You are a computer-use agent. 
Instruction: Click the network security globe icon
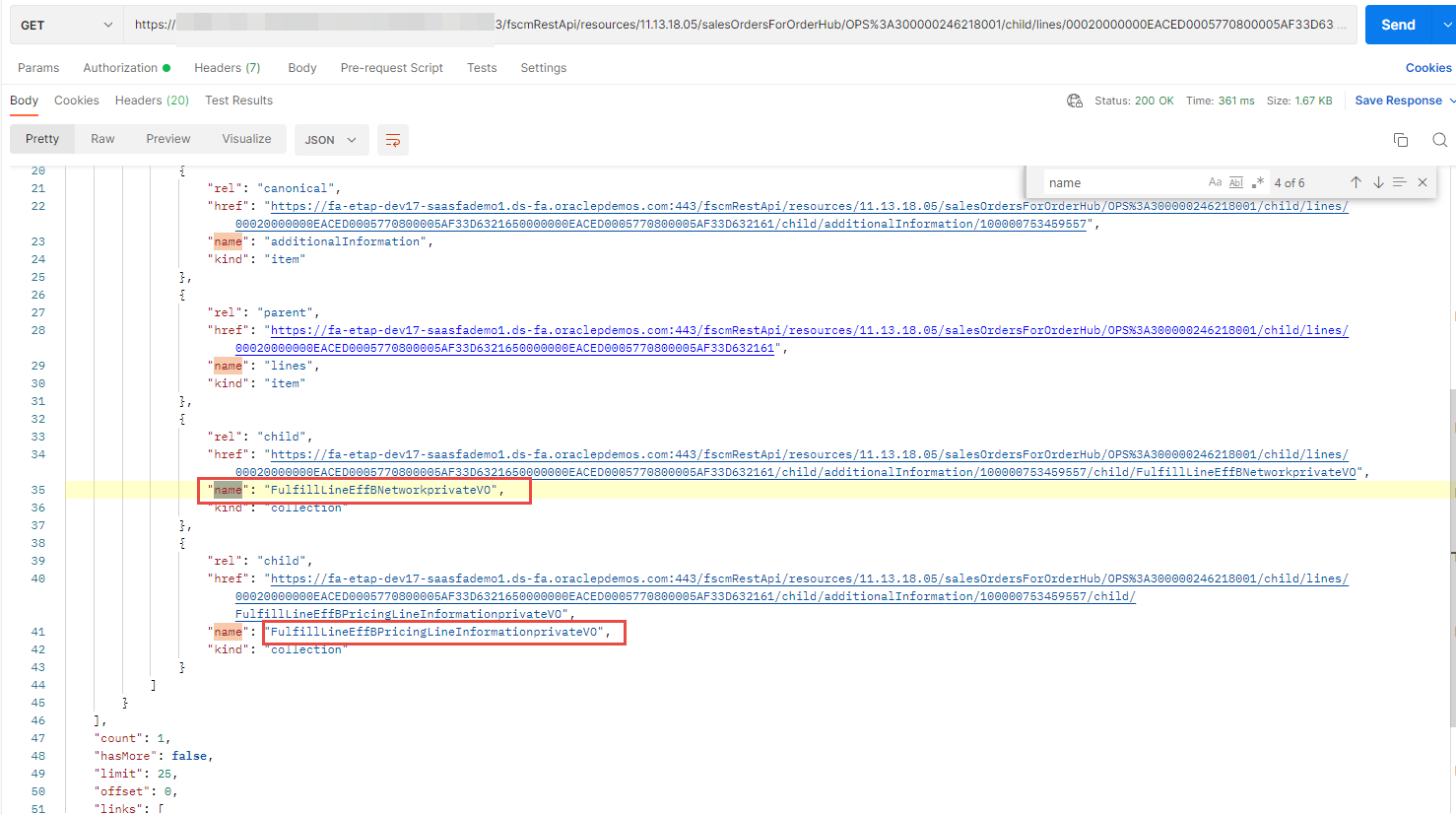pyautogui.click(x=1075, y=101)
